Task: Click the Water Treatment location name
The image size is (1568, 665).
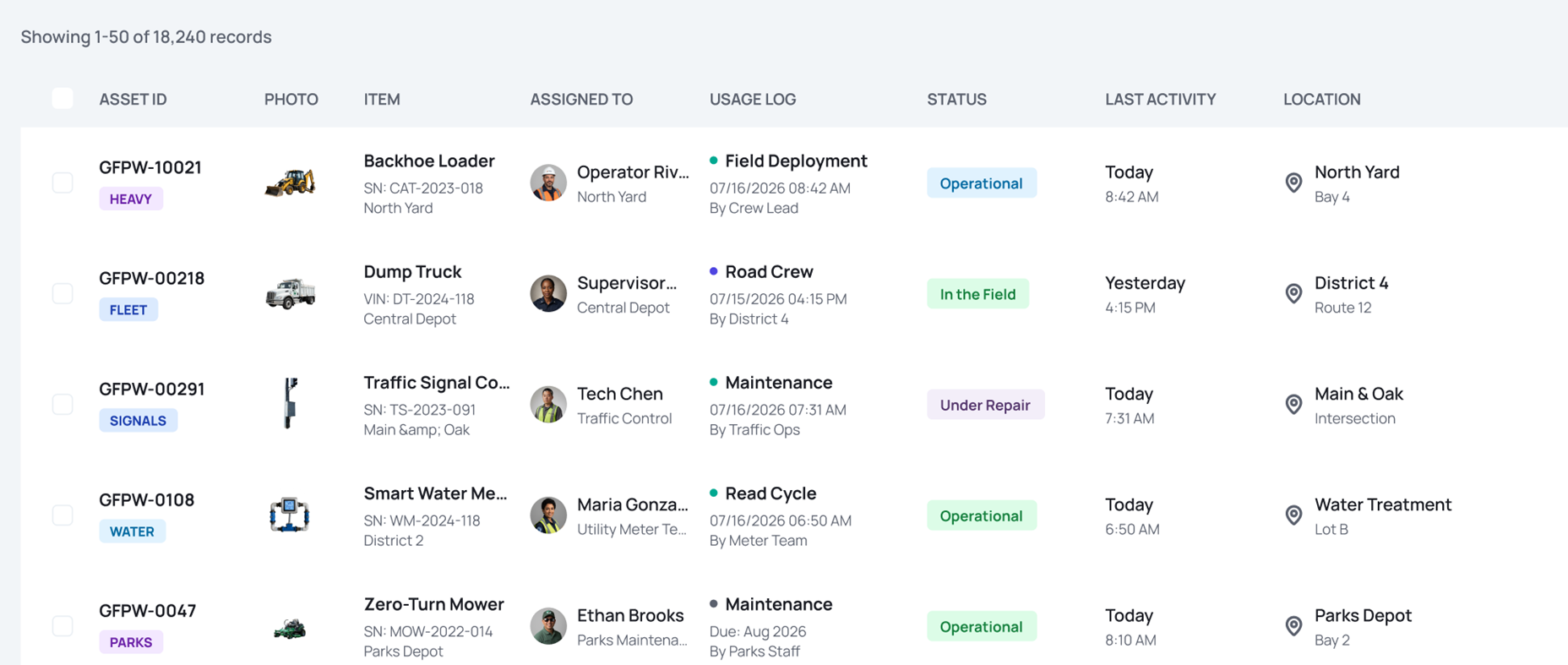Action: 1383,504
